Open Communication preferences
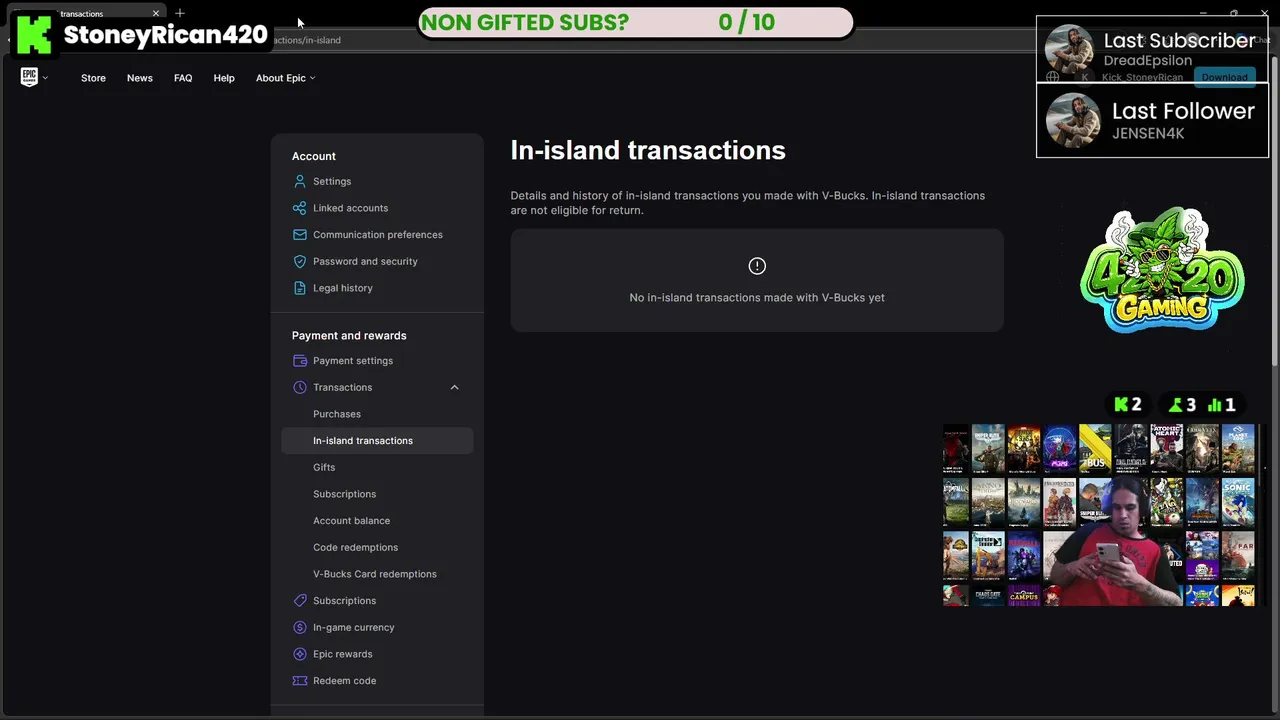This screenshot has width=1280, height=720. click(x=377, y=235)
